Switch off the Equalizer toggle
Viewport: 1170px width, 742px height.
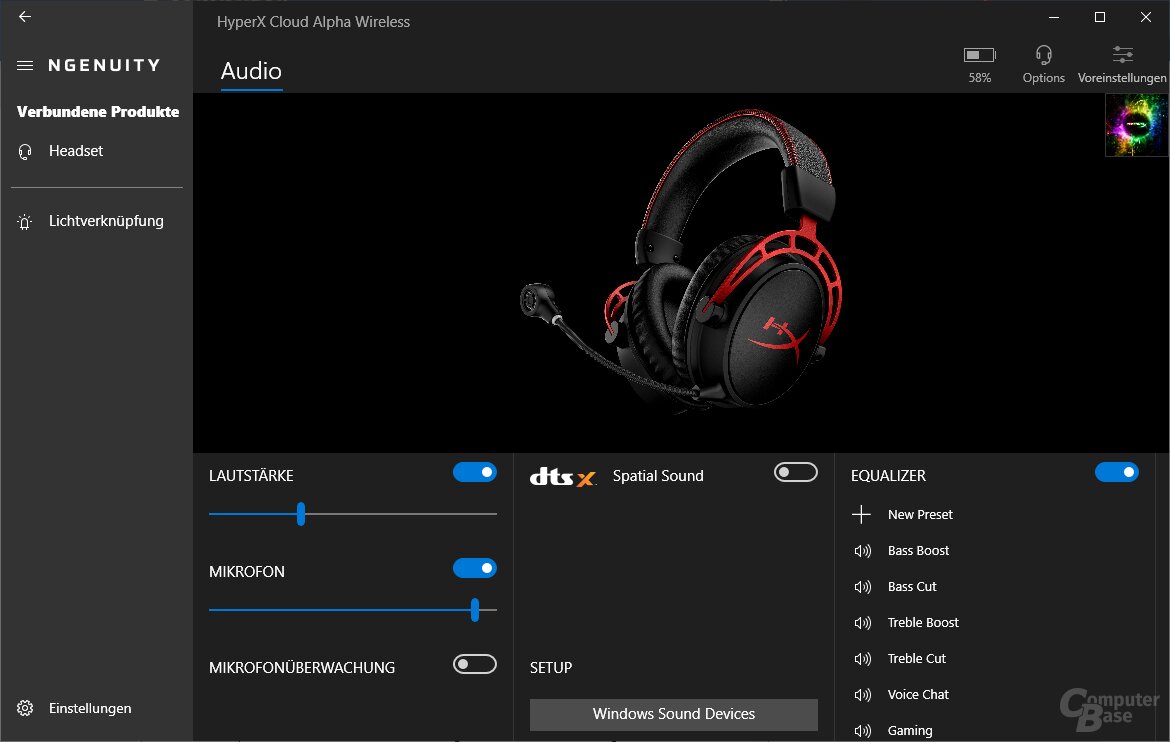point(1116,472)
